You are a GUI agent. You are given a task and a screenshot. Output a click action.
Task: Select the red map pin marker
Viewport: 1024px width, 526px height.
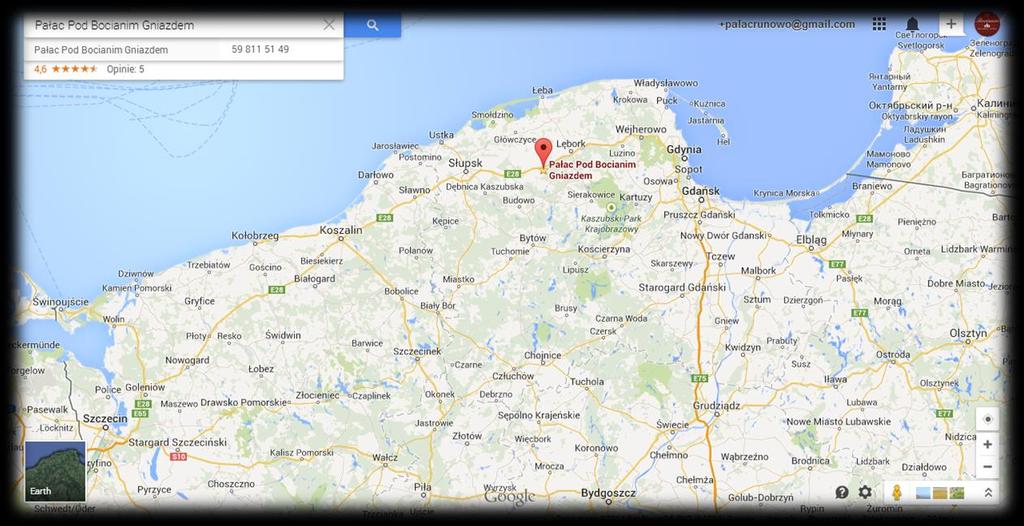click(543, 154)
